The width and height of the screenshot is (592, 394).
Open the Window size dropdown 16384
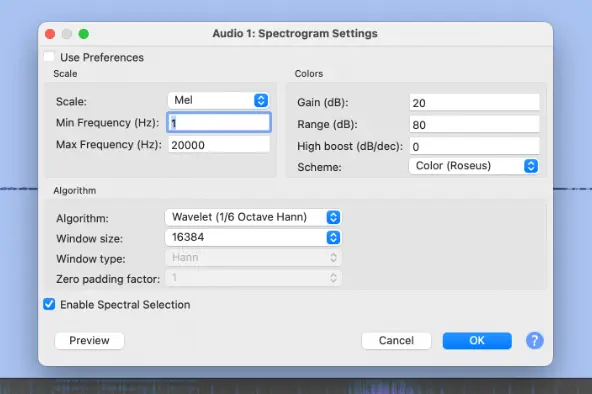click(253, 237)
